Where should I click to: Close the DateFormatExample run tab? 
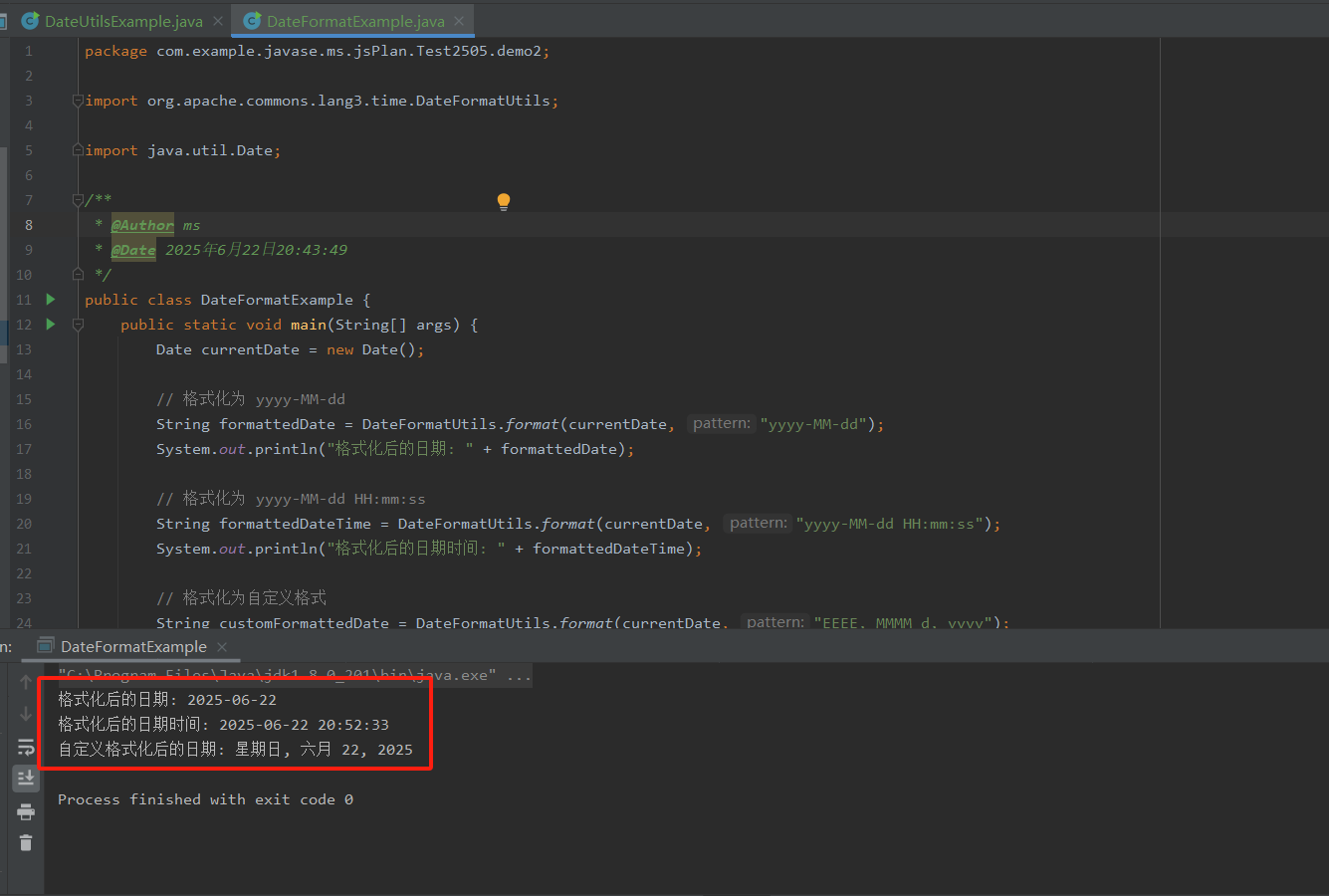point(222,647)
